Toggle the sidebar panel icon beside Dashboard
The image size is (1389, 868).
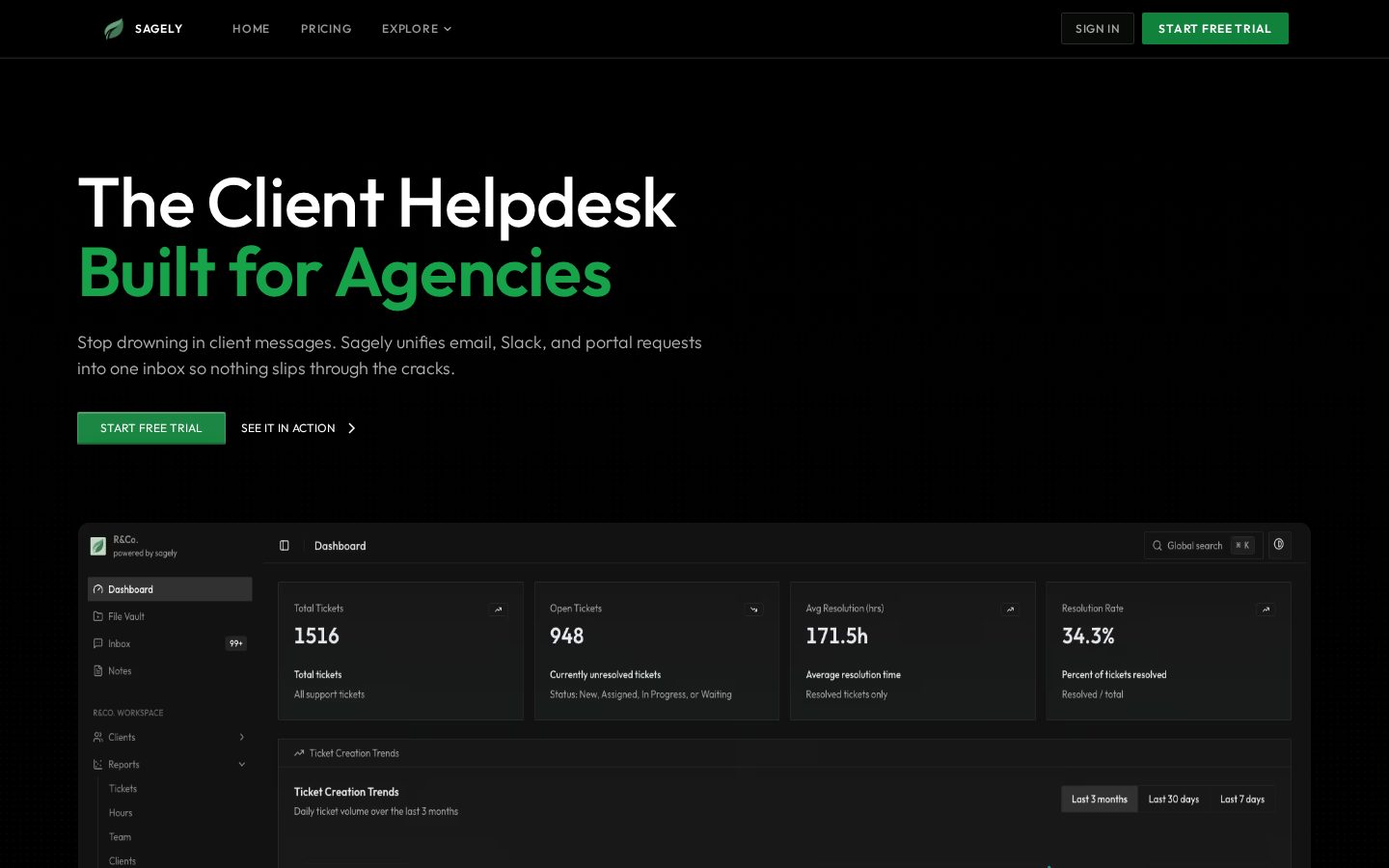pyautogui.click(x=285, y=546)
